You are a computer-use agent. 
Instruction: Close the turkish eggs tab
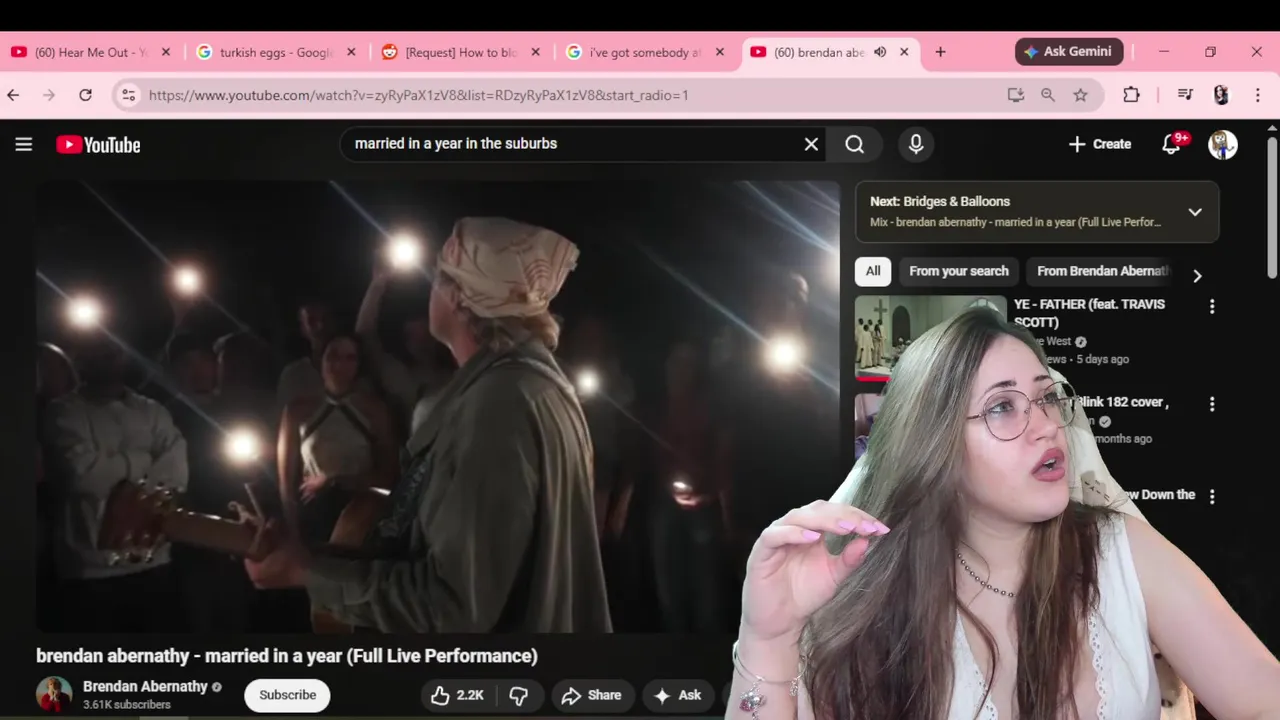(351, 52)
